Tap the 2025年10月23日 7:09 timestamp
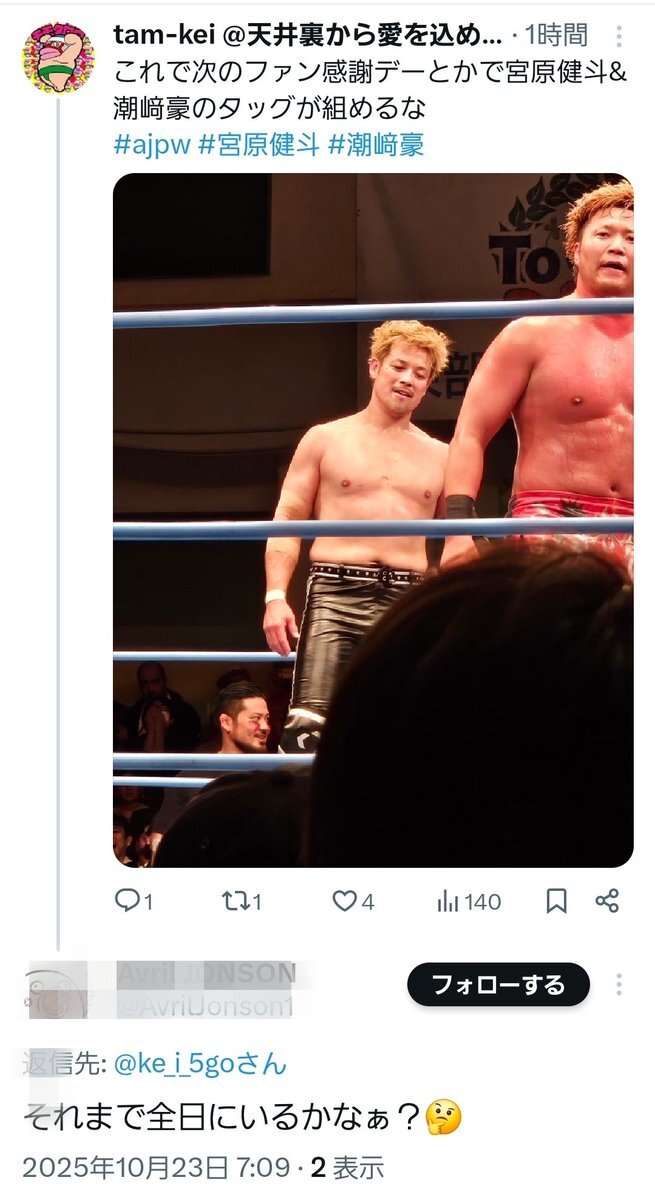This screenshot has width=655, height=1200. point(156,1167)
